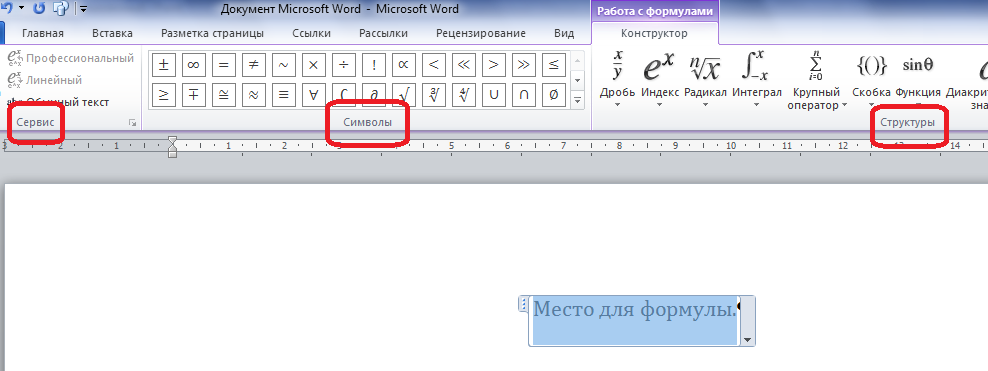This screenshot has height=371, width=988.
Task: Insert the equals sign symbol
Action: click(224, 64)
